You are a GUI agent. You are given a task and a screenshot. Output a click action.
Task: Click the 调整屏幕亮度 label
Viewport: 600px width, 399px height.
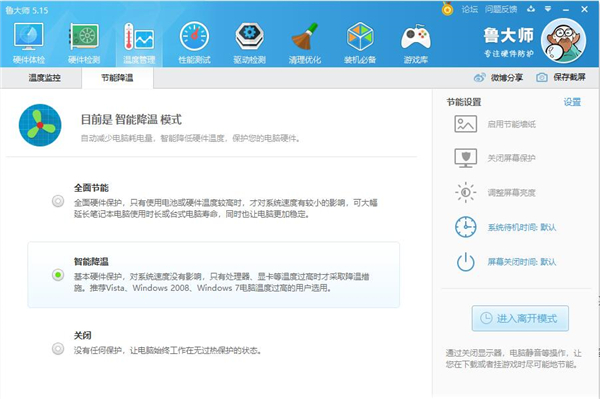pos(512,192)
